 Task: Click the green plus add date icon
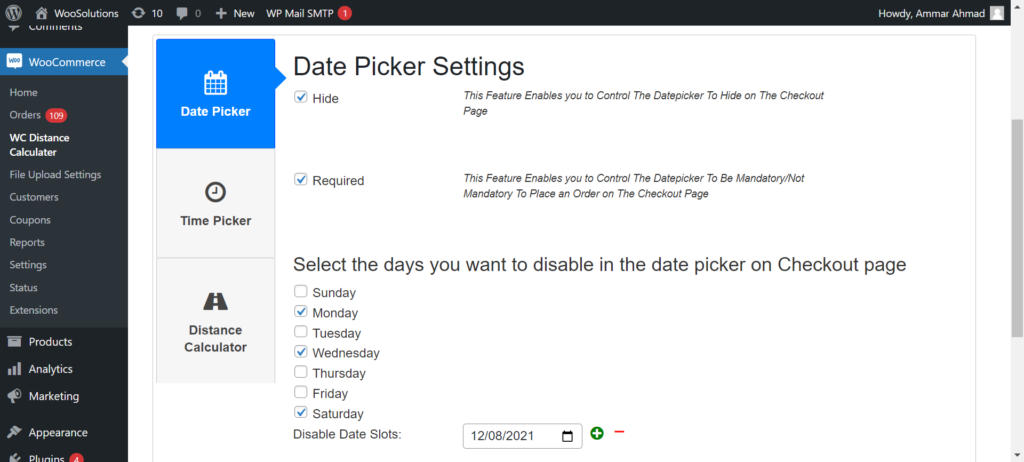(596, 433)
